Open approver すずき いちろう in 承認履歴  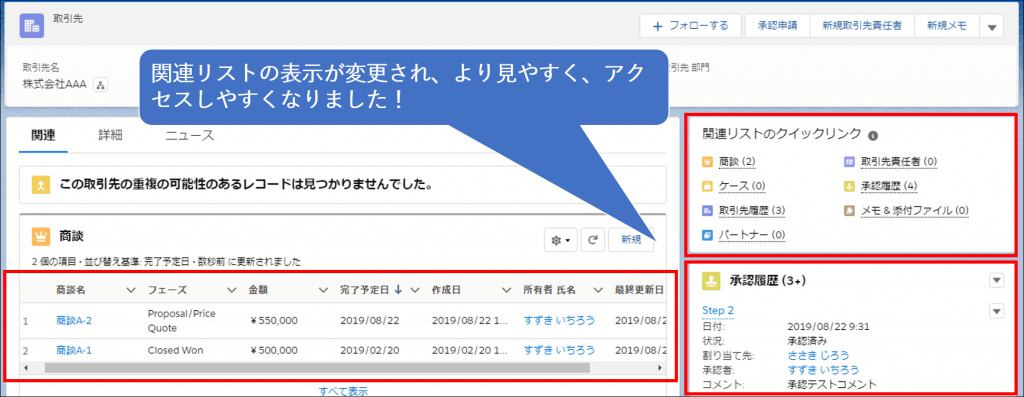click(x=823, y=370)
